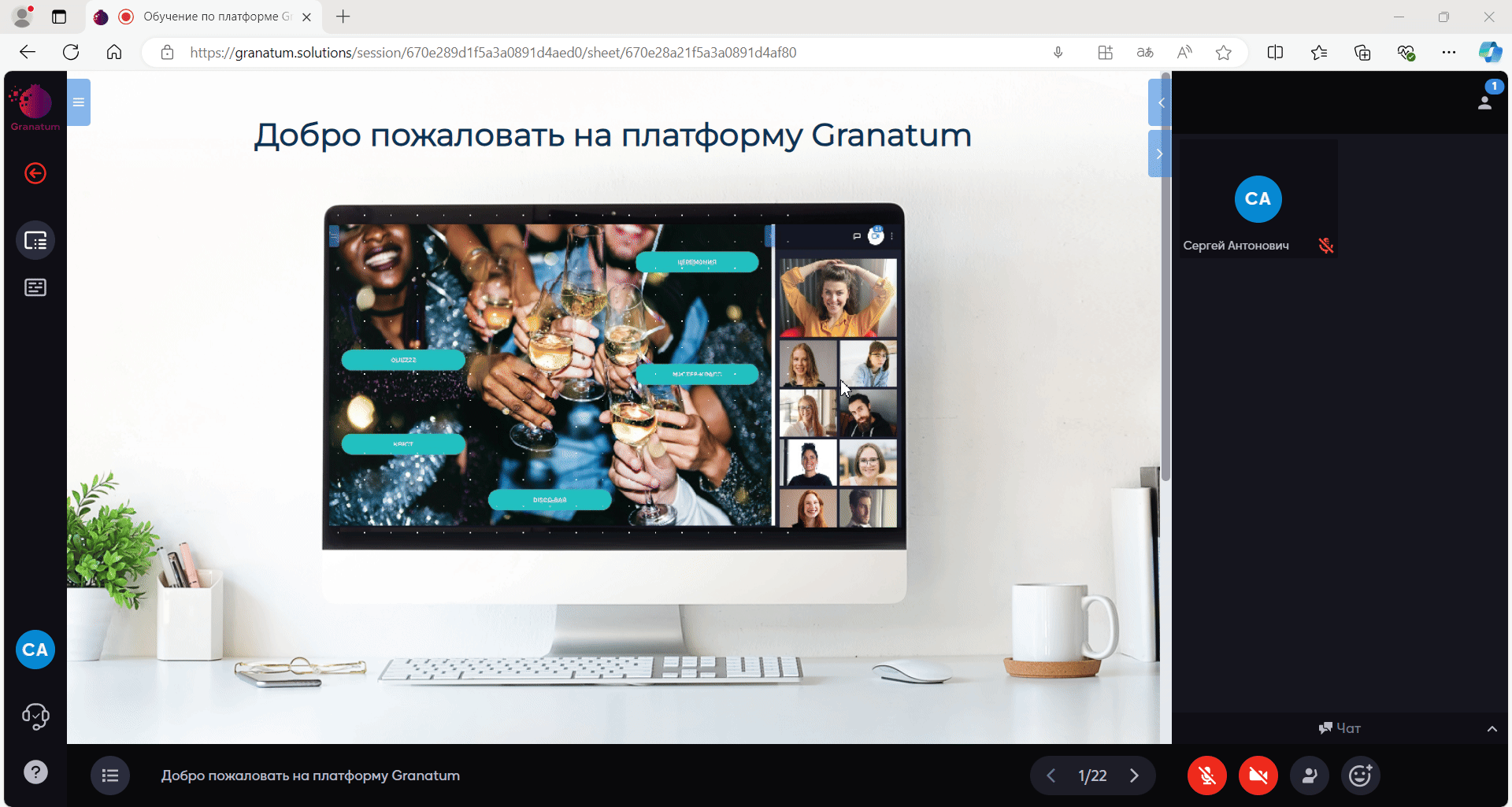
Task: View site information lock icon
Action: [x=167, y=53]
